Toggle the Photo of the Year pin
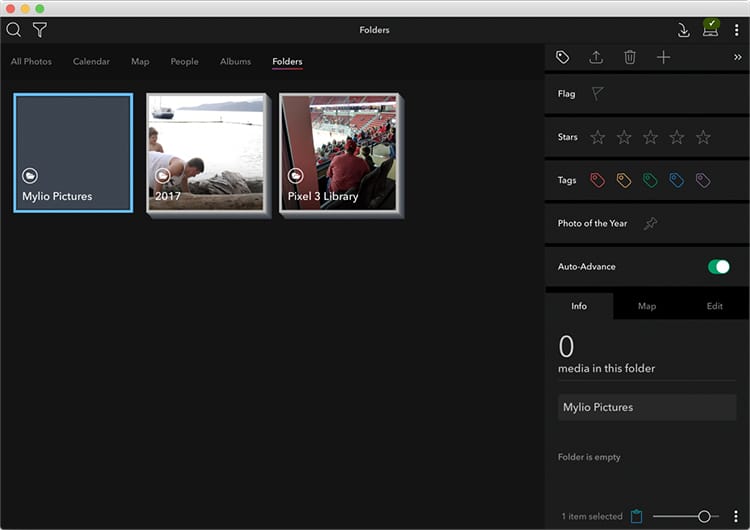 [650, 224]
